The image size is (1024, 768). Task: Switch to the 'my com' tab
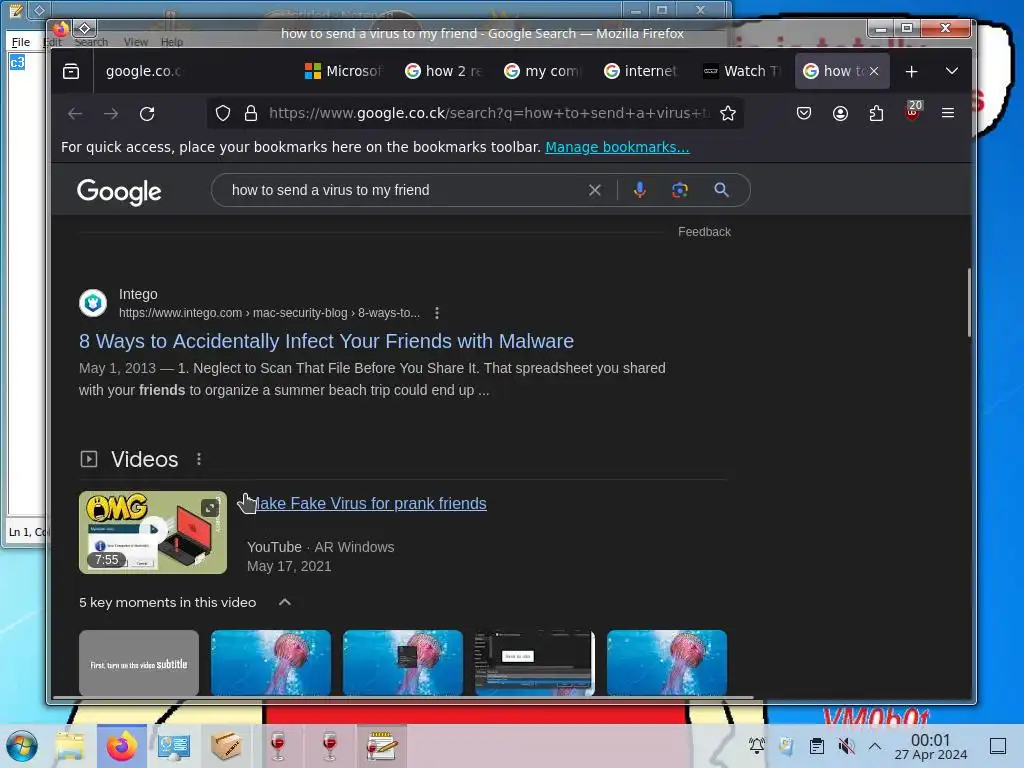543,71
